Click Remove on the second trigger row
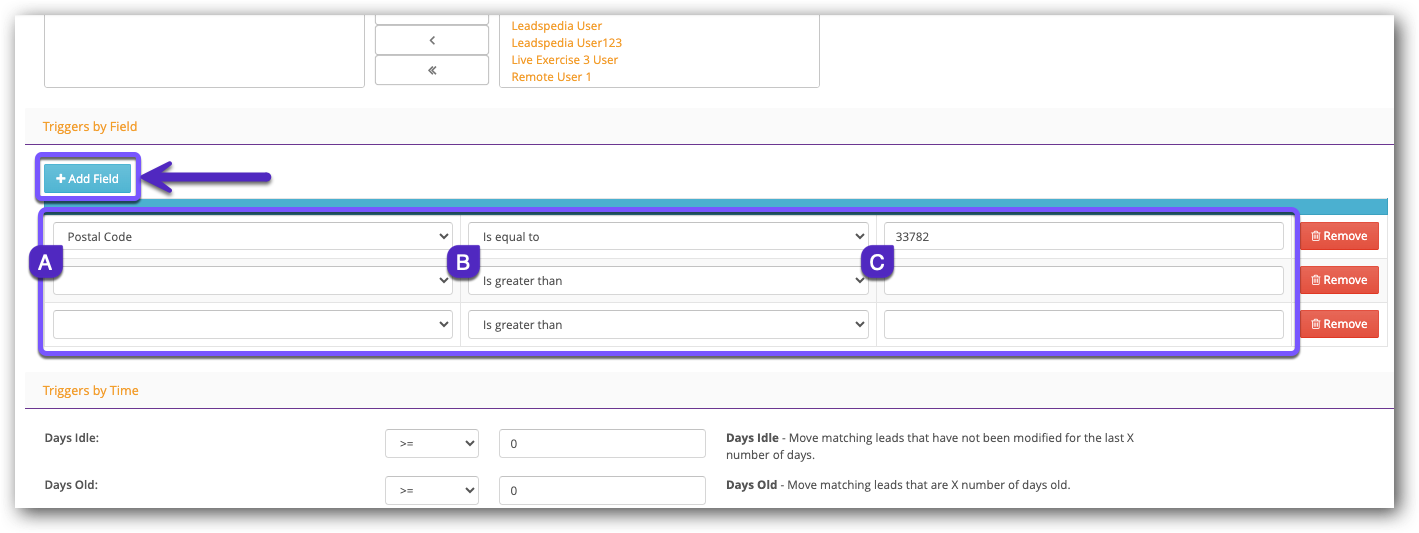Screen dimensions: 1419x533 click(1339, 280)
